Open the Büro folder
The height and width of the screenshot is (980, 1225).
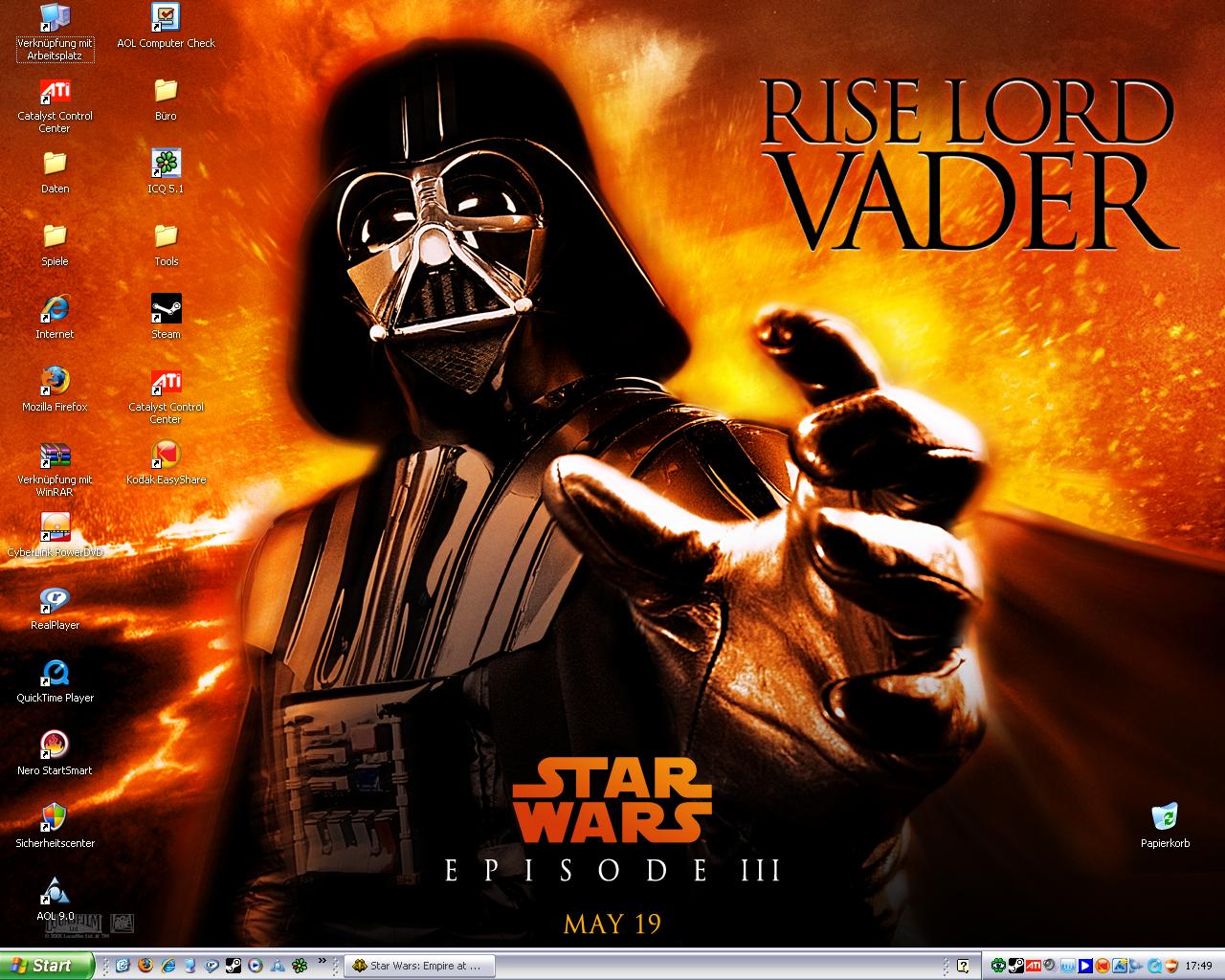[x=166, y=92]
